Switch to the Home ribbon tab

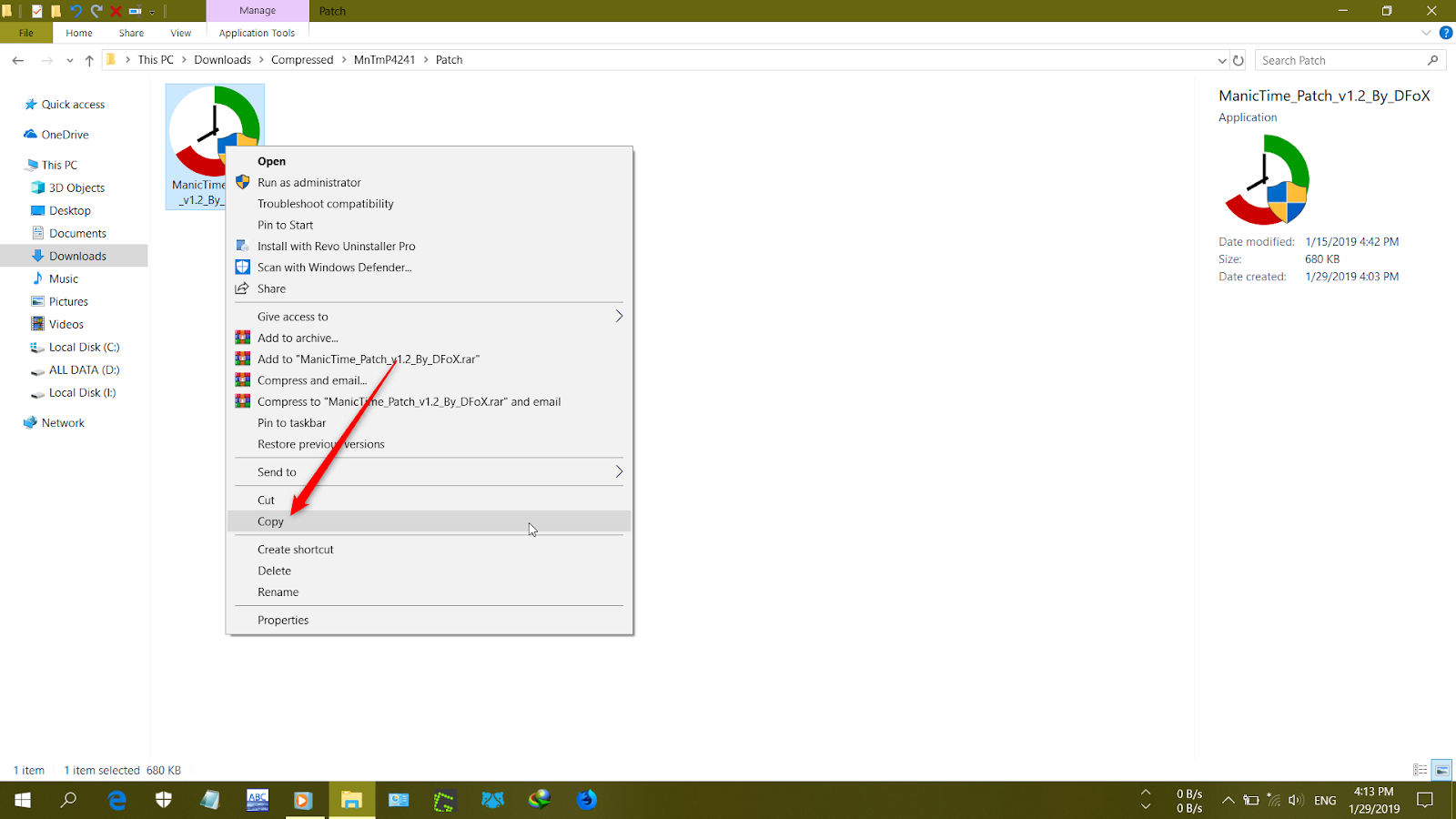point(79,33)
